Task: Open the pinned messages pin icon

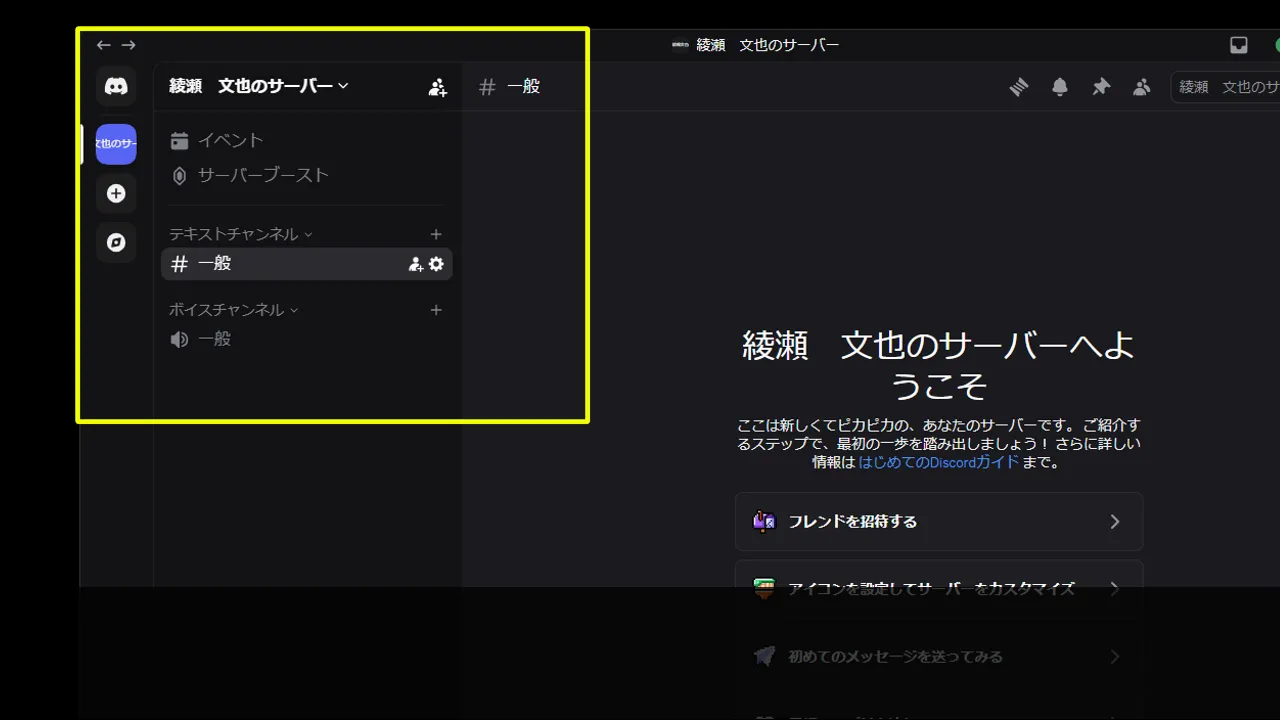Action: click(x=1100, y=86)
